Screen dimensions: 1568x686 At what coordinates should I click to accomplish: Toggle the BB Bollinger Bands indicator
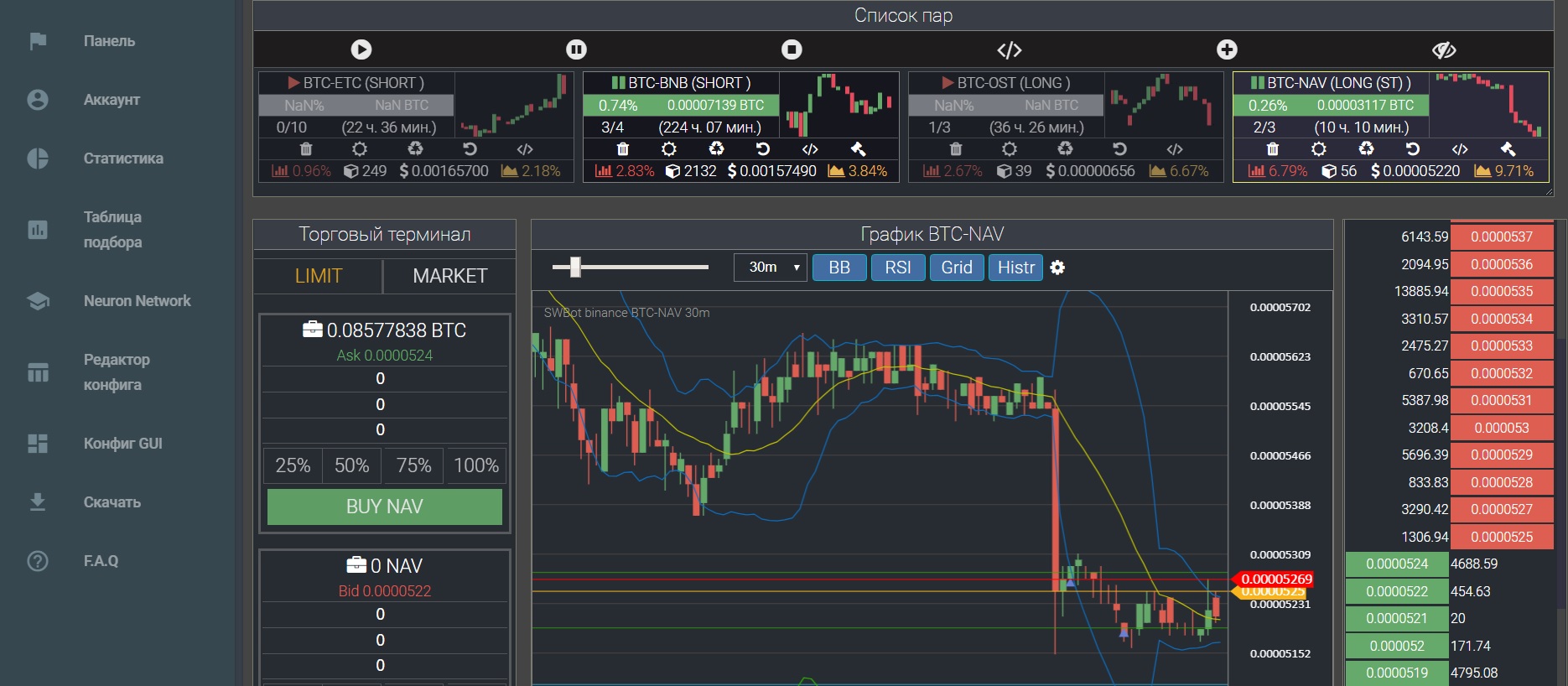839,268
